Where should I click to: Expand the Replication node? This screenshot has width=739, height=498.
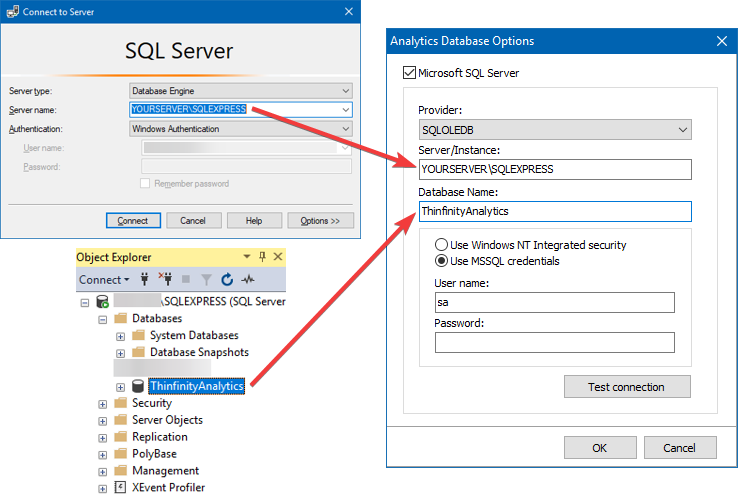(x=102, y=438)
